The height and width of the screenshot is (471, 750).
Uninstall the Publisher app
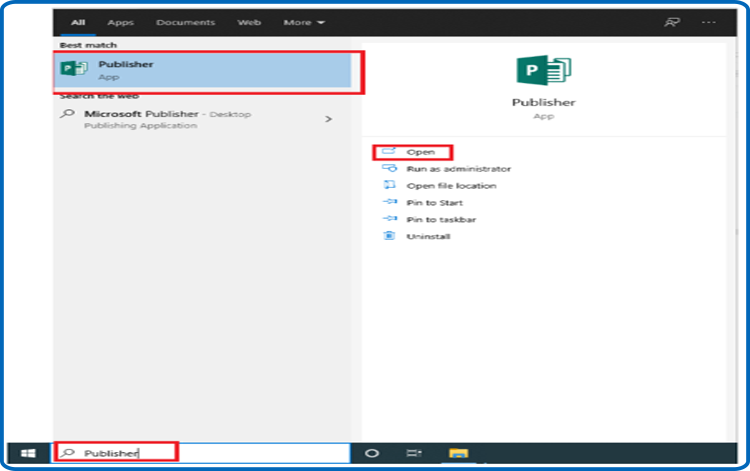(428, 236)
